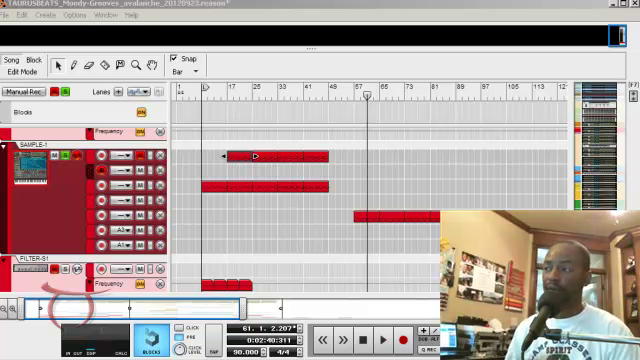640x360 pixels.
Task: Open the Options menu
Action: pyautogui.click(x=75, y=15)
